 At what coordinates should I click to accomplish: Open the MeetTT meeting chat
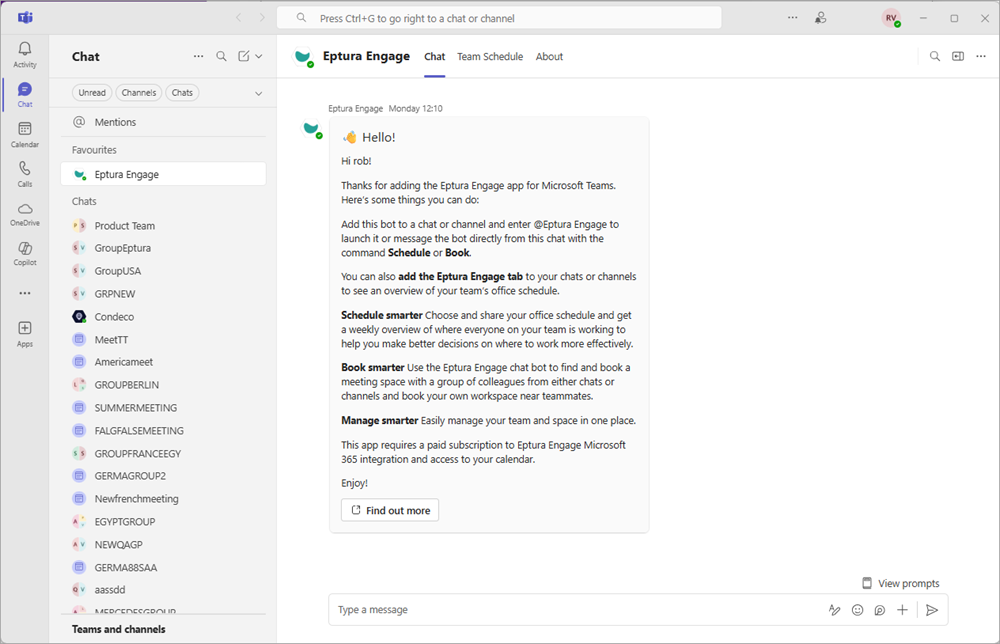point(163,340)
